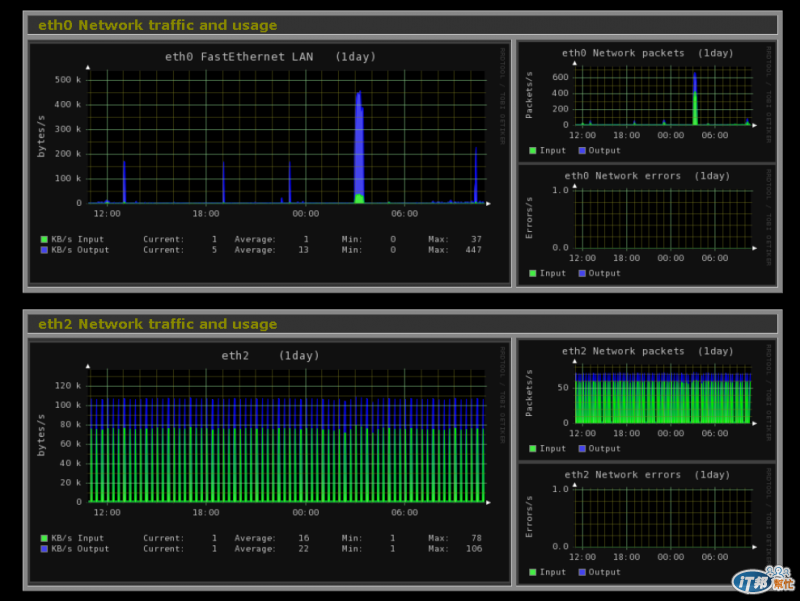800x601 pixels.
Task: Click the 500 k label on eth0 LAN axis
Action: [68, 80]
